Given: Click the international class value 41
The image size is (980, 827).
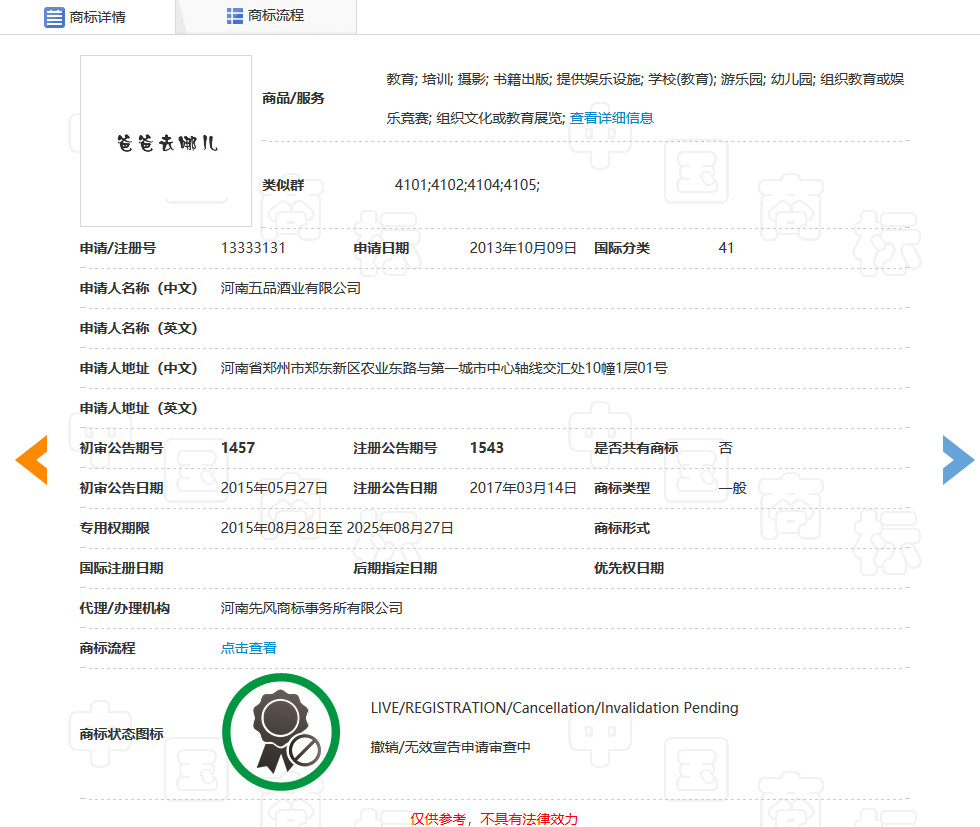Looking at the screenshot, I should click(x=726, y=248).
